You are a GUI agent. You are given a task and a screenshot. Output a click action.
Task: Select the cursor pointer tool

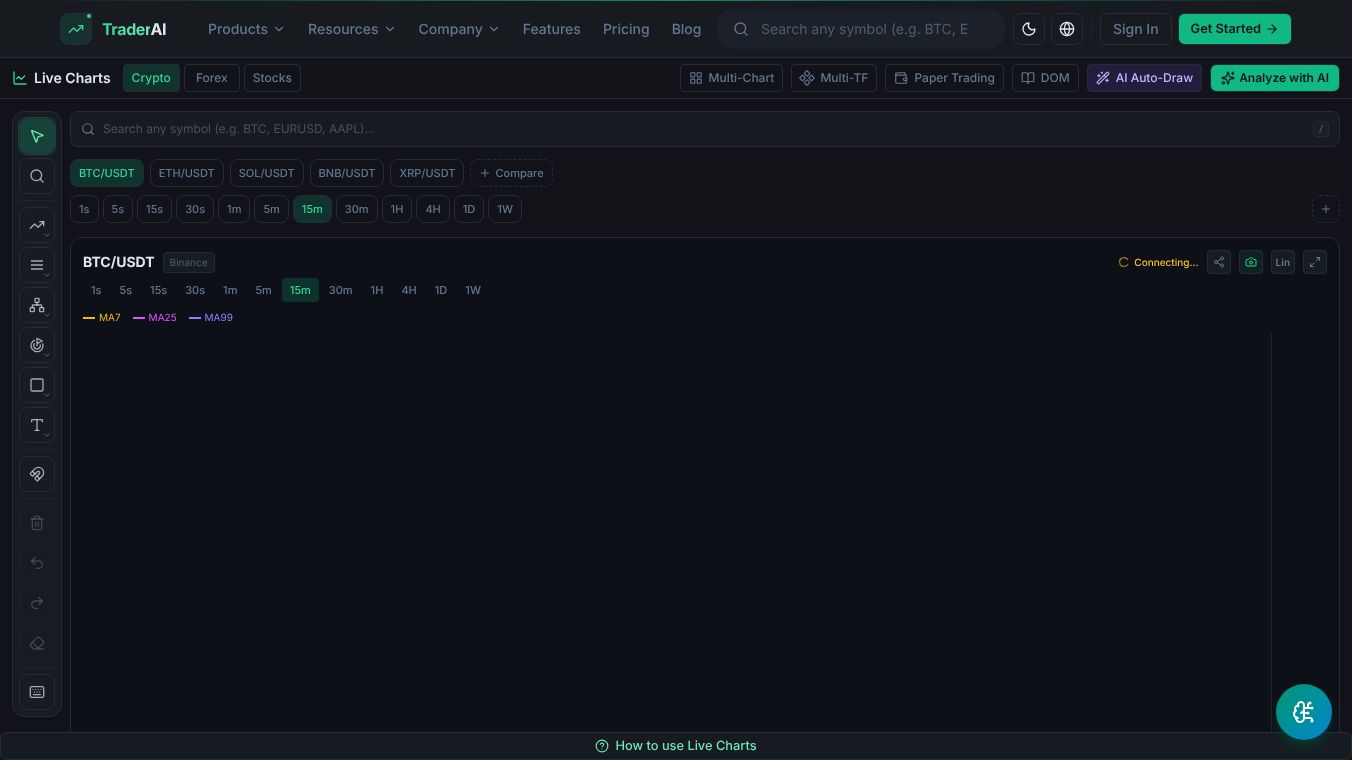[x=37, y=136]
